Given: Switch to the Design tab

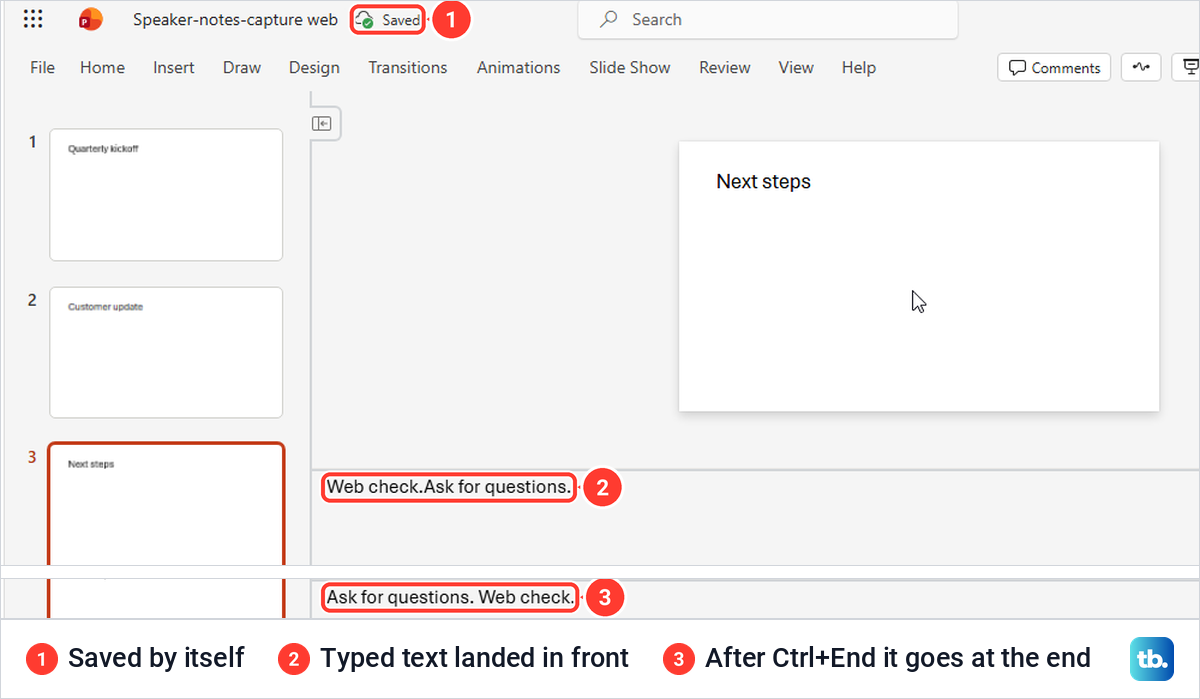Looking at the screenshot, I should pyautogui.click(x=314, y=67).
